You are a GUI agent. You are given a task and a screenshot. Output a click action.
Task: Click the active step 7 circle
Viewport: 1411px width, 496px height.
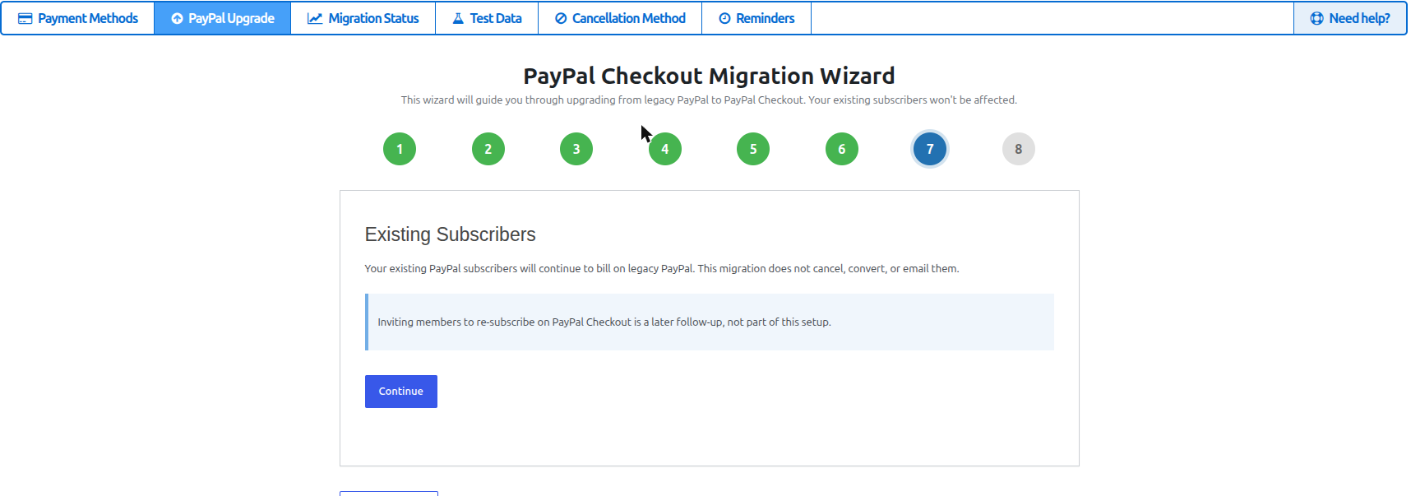point(930,149)
